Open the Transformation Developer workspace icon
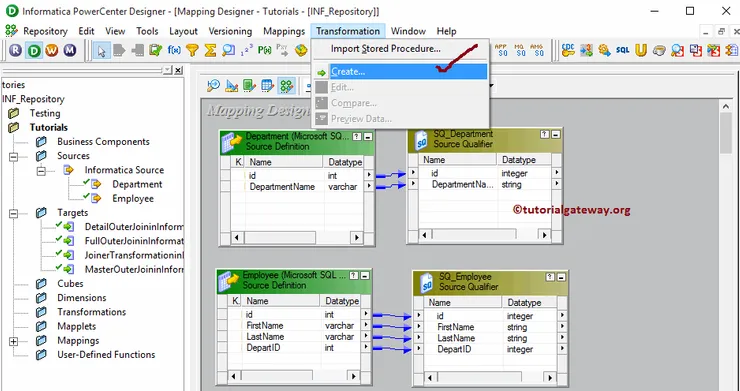The image size is (740, 391). coord(249,85)
